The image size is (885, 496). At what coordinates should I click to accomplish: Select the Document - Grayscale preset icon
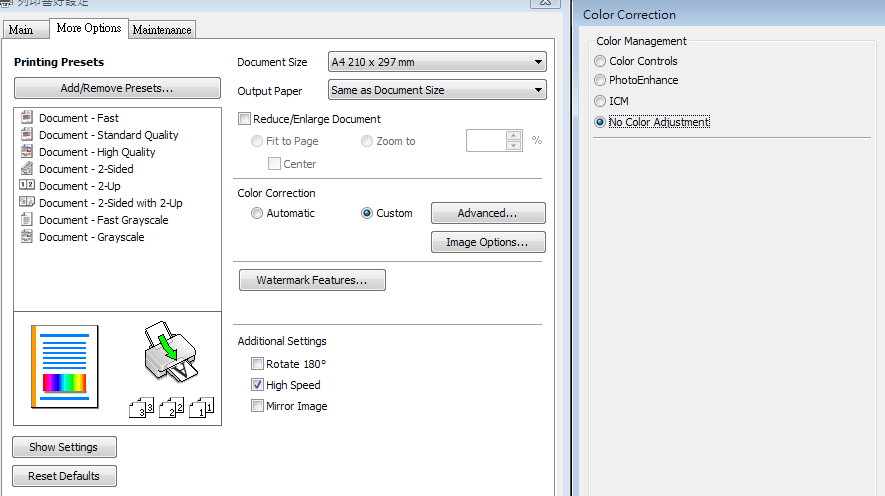coord(27,237)
